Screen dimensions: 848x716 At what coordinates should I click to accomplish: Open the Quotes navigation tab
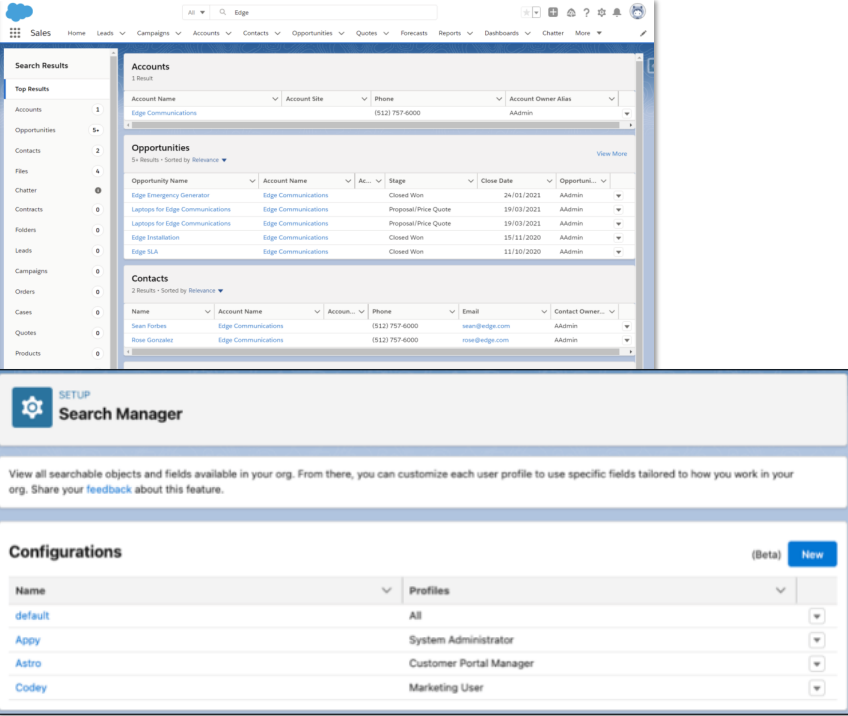click(x=366, y=33)
